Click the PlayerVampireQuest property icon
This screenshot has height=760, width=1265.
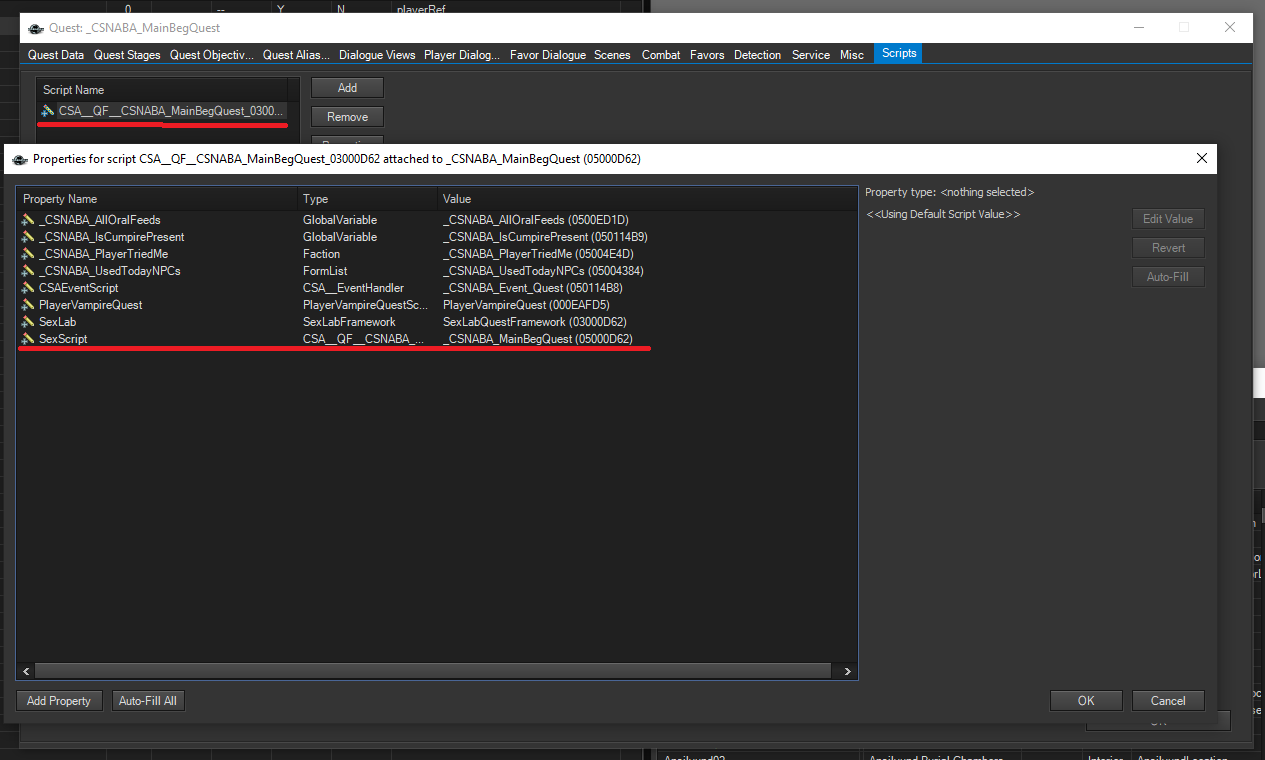(28, 305)
